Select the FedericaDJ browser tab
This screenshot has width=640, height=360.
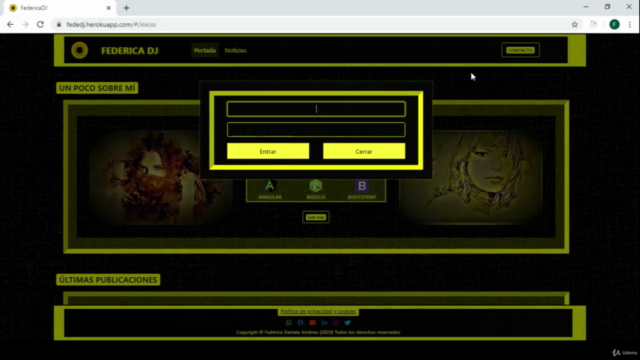(x=60, y=8)
